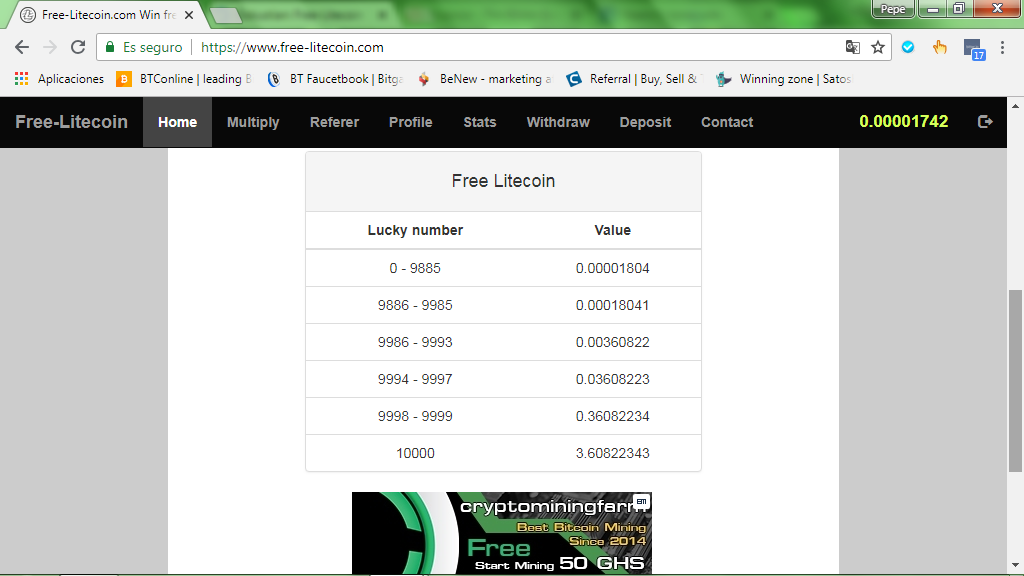Click the green secure padlock icon
This screenshot has width=1024, height=576.
click(110, 47)
